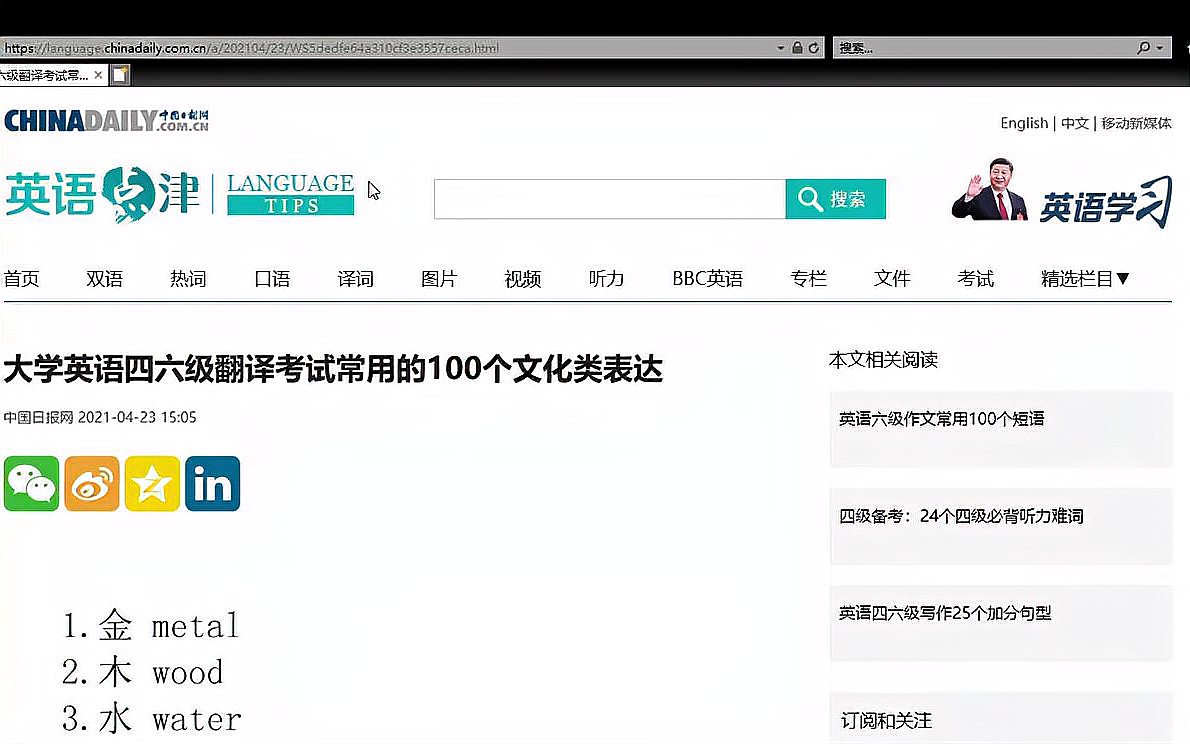Refresh the page with the reload icon
Screen dimensions: 1190x744
click(x=812, y=47)
